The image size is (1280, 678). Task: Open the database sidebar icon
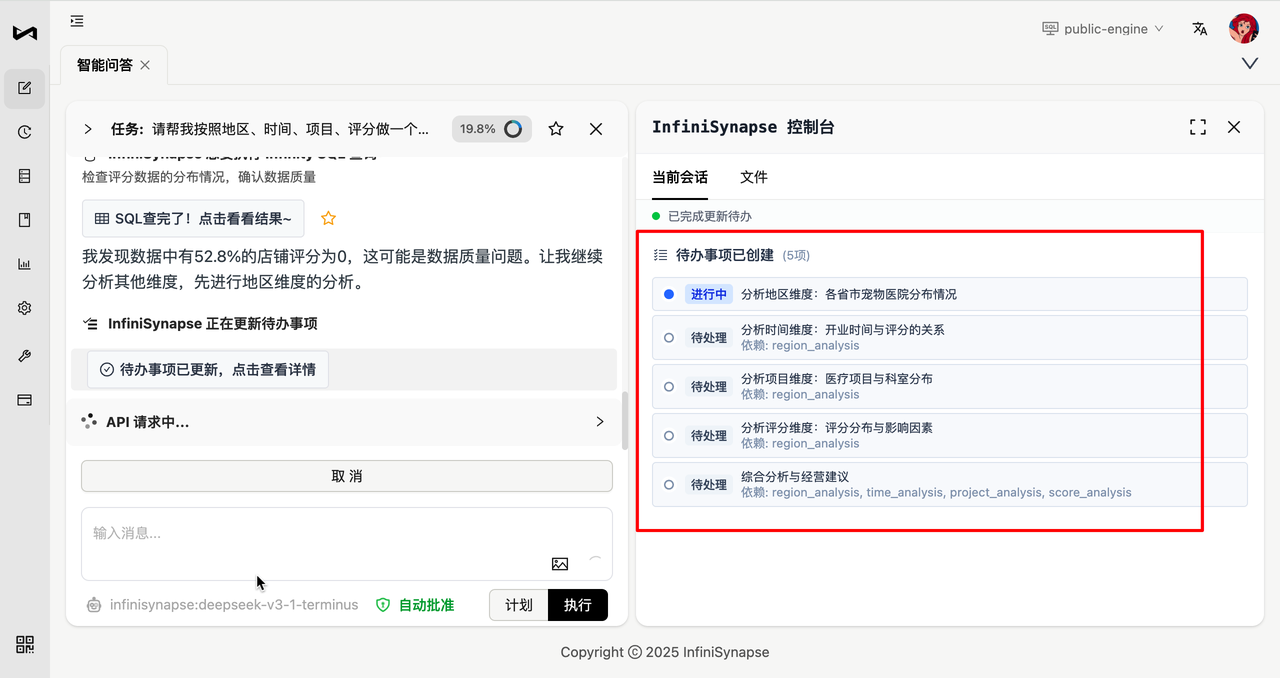(x=25, y=176)
